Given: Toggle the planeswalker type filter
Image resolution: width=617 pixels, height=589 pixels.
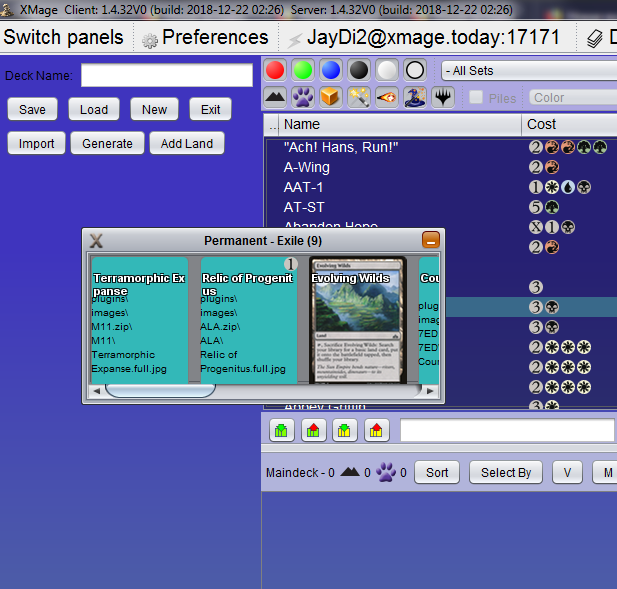Looking at the screenshot, I should tap(443, 97).
